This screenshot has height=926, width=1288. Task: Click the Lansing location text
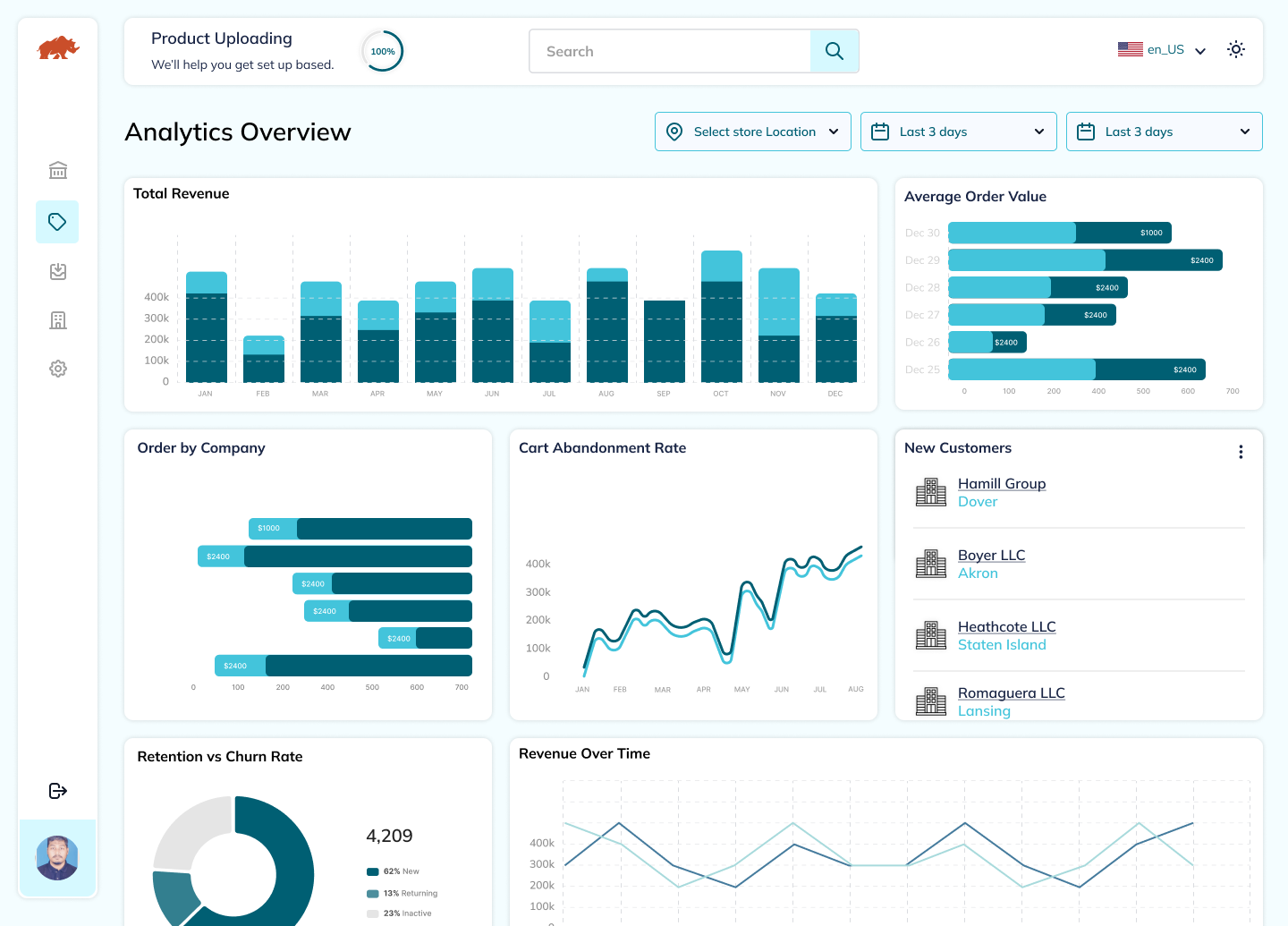(984, 711)
